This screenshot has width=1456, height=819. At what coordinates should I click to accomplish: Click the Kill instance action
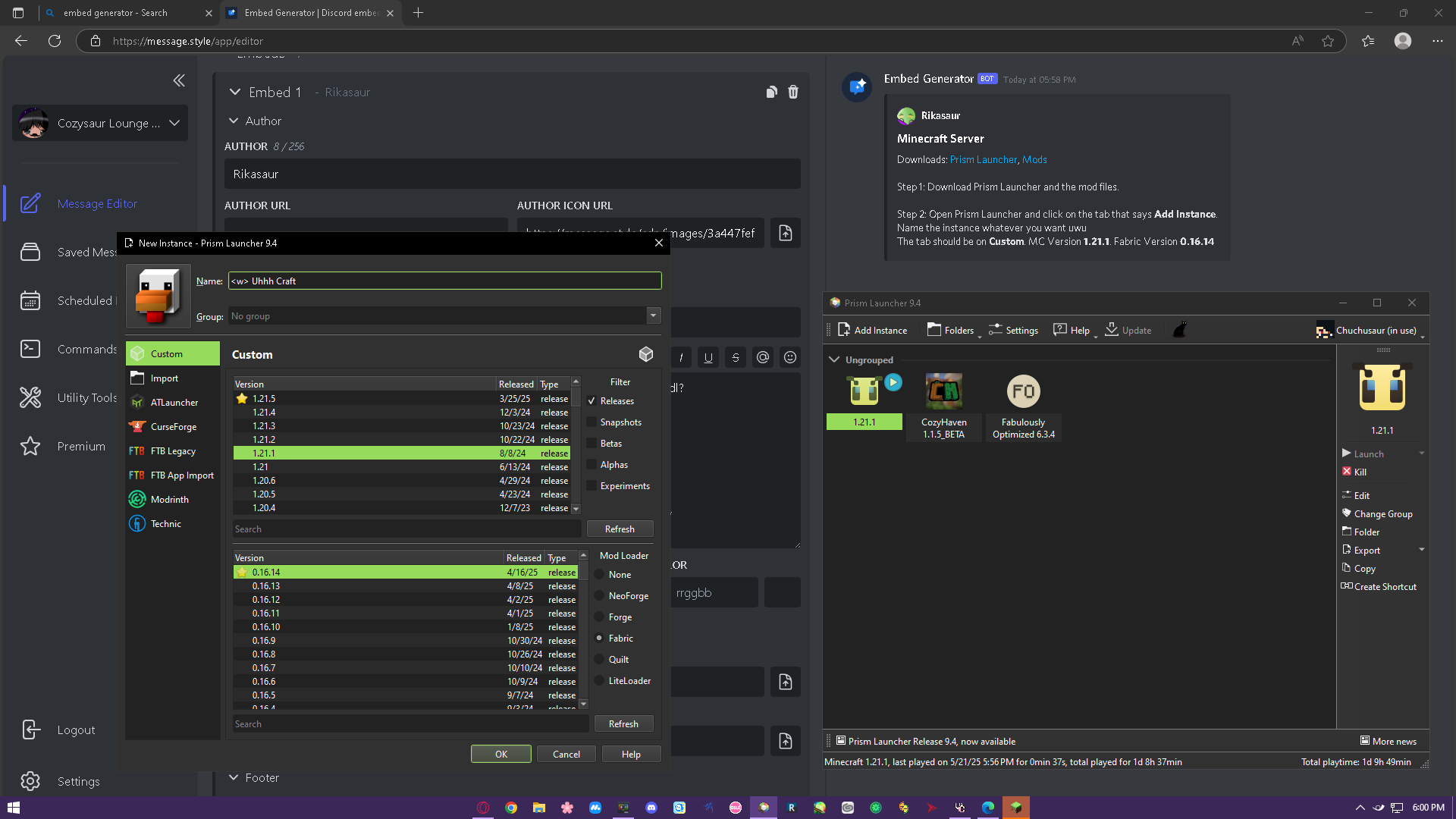1354,472
